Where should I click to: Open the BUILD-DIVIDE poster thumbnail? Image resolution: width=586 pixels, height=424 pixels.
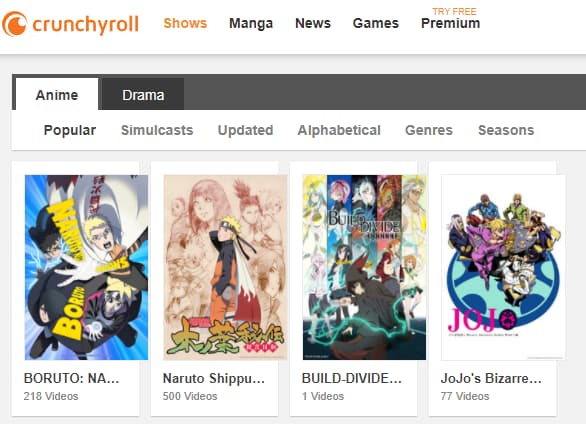pyautogui.click(x=364, y=267)
